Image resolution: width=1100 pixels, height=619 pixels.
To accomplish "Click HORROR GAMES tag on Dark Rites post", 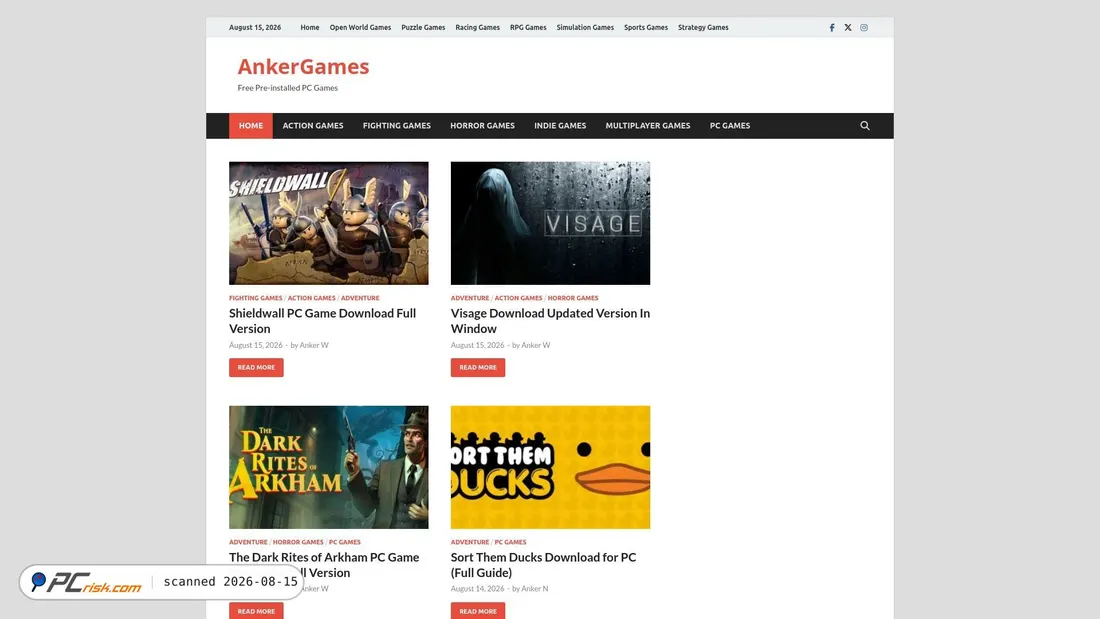I will coord(298,543).
